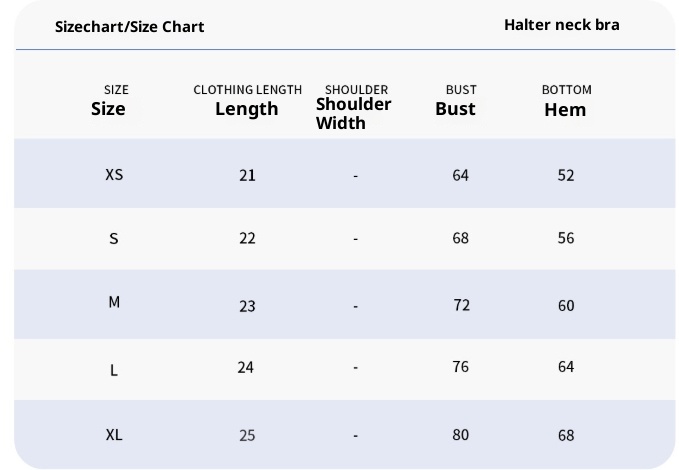The width and height of the screenshot is (679, 470).
Task: Click the length value 25 for XL
Action: coord(247,435)
